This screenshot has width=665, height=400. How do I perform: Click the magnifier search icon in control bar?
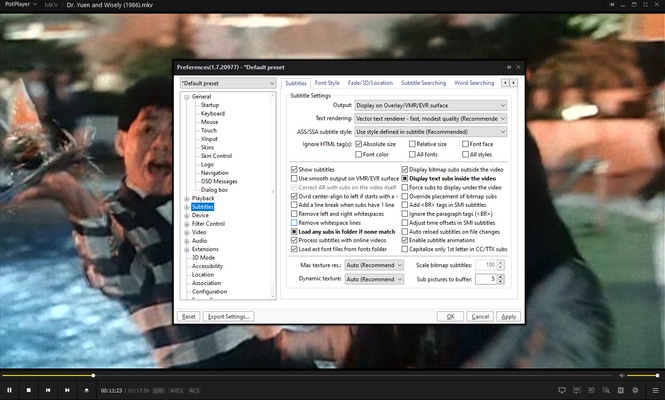point(606,390)
